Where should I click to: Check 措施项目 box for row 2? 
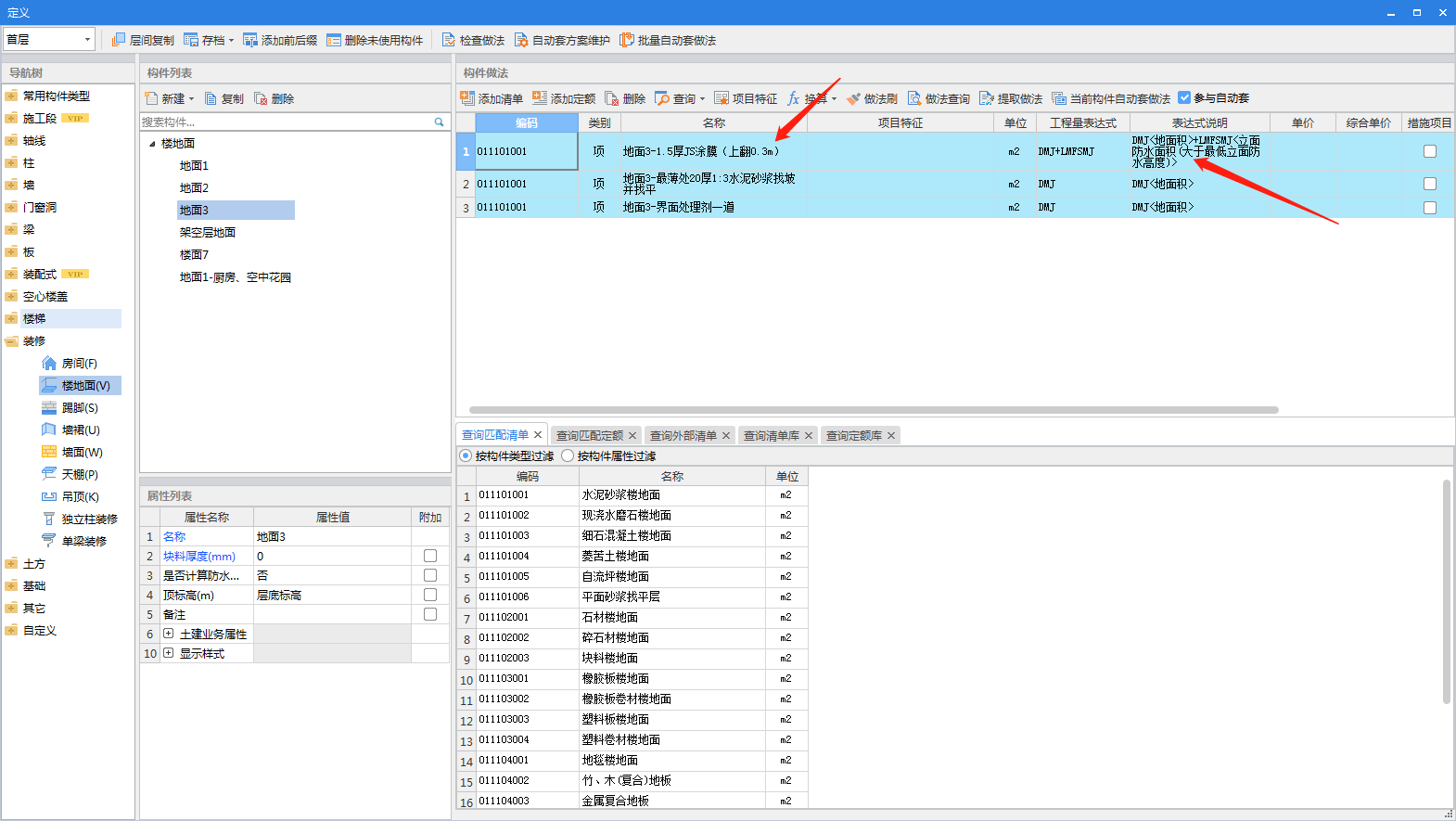(1430, 184)
